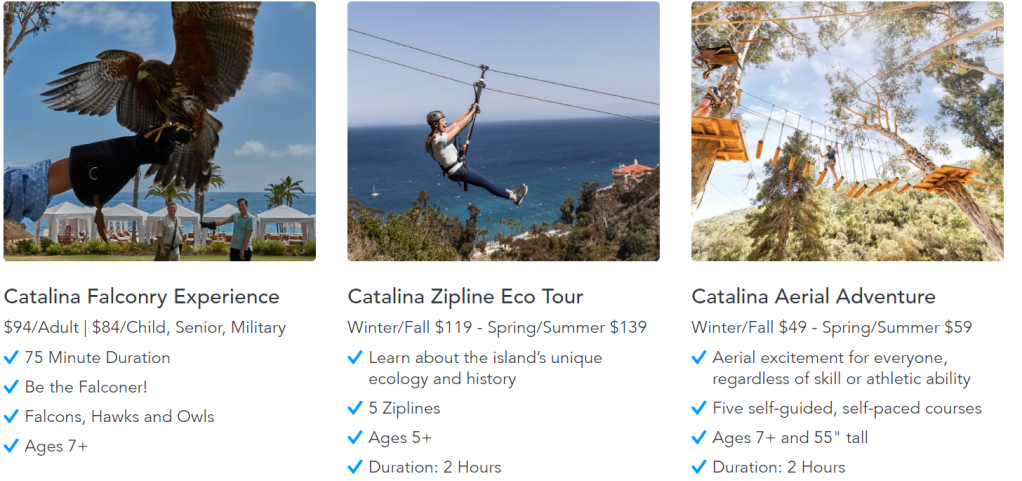Click checkmark beside 75 Minute Duration
The width and height of the screenshot is (1022, 481).
pos(11,357)
